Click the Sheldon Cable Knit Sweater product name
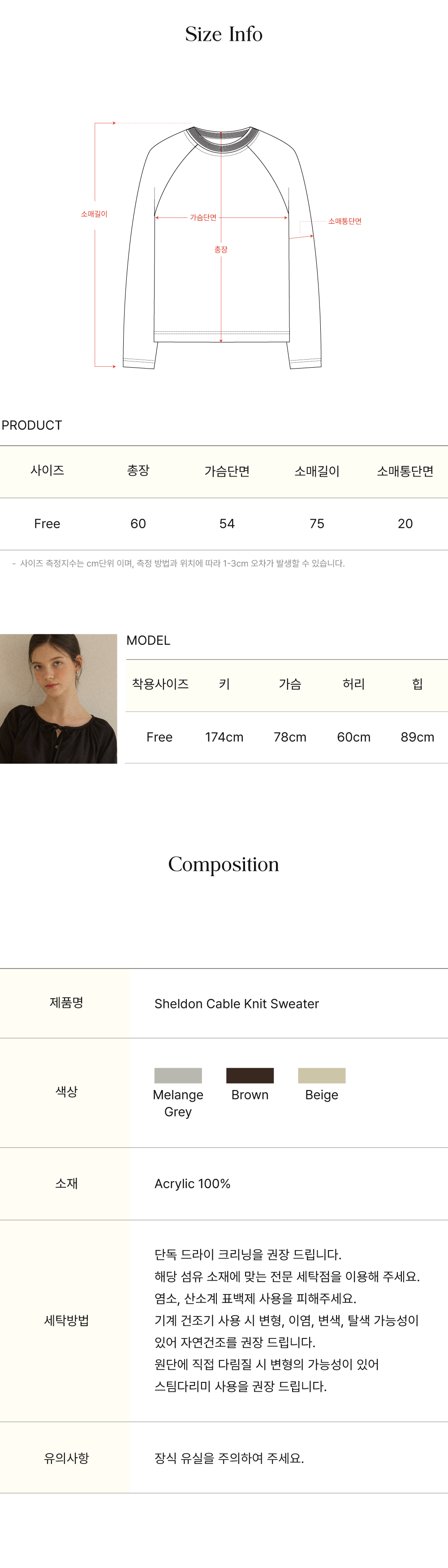Viewport: 448px width, 1568px height. (237, 1004)
